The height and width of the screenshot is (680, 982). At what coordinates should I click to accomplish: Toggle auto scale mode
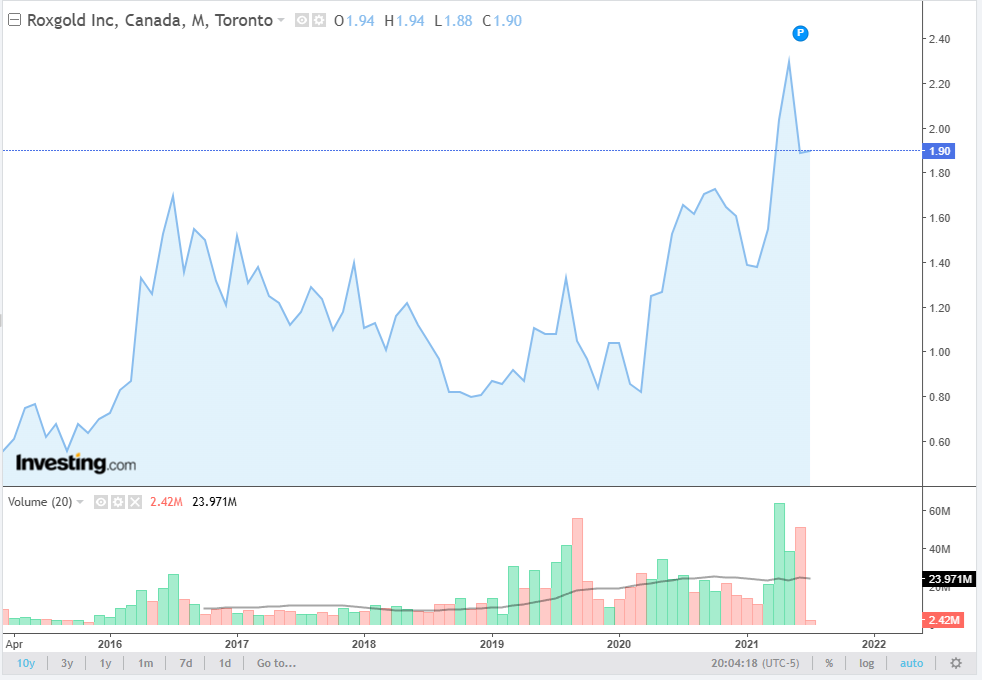click(911, 663)
